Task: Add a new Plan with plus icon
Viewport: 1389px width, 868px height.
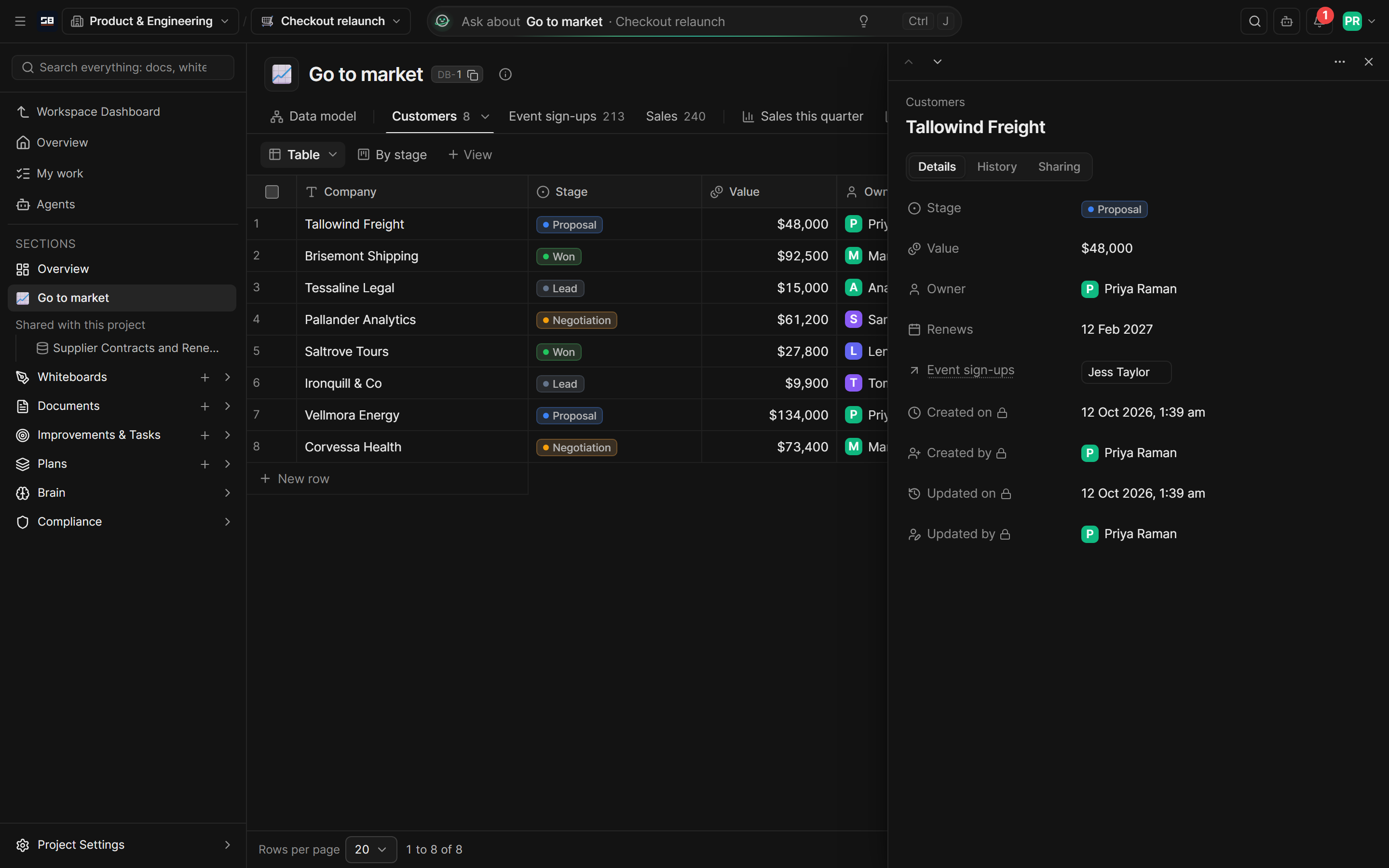Action: point(205,464)
